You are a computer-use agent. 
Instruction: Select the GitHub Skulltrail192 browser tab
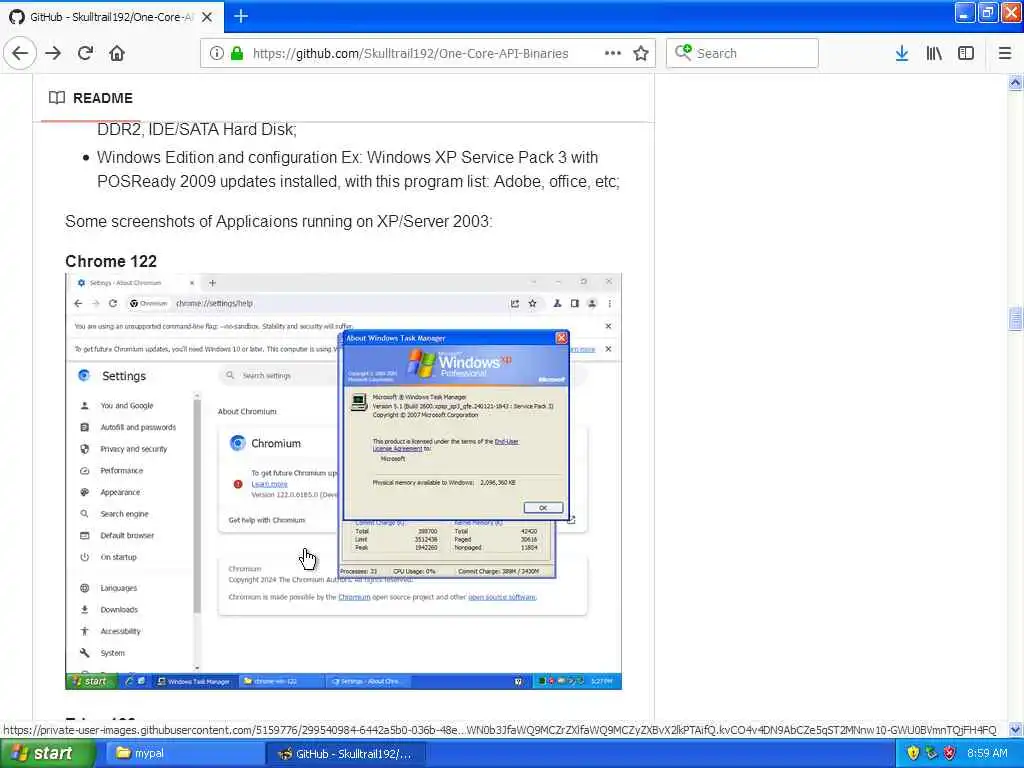[x=112, y=17]
